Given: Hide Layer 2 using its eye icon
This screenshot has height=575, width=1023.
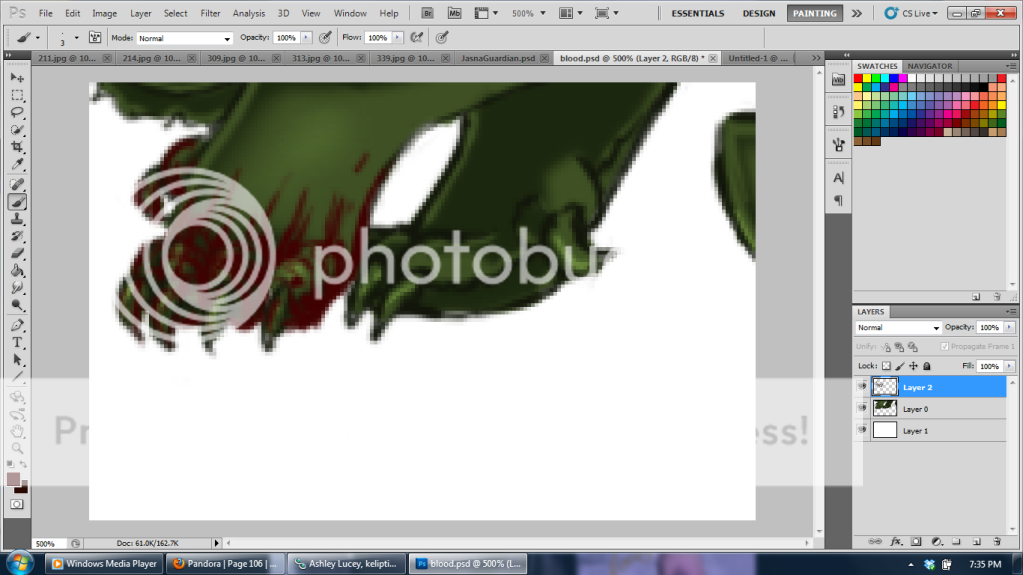Looking at the screenshot, I should click(862, 386).
